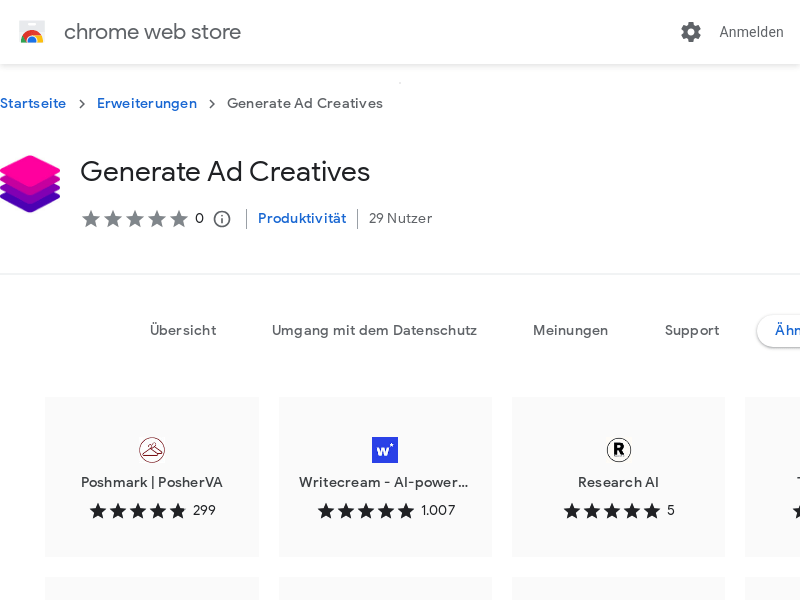Click the Anmelden sign-in link
Image resolution: width=800 pixels, height=600 pixels.
[751, 32]
